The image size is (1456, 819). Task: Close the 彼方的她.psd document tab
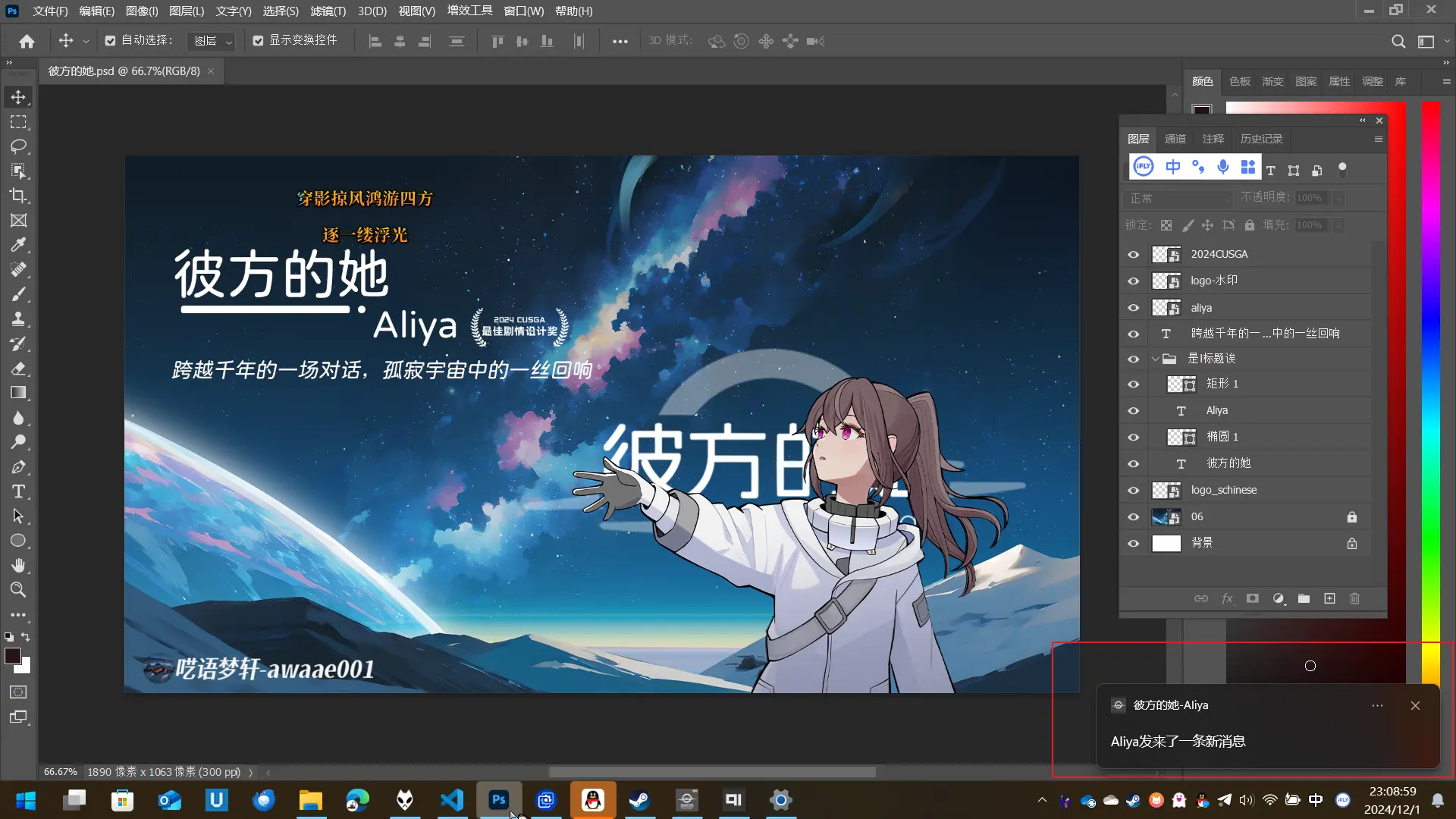coord(211,71)
